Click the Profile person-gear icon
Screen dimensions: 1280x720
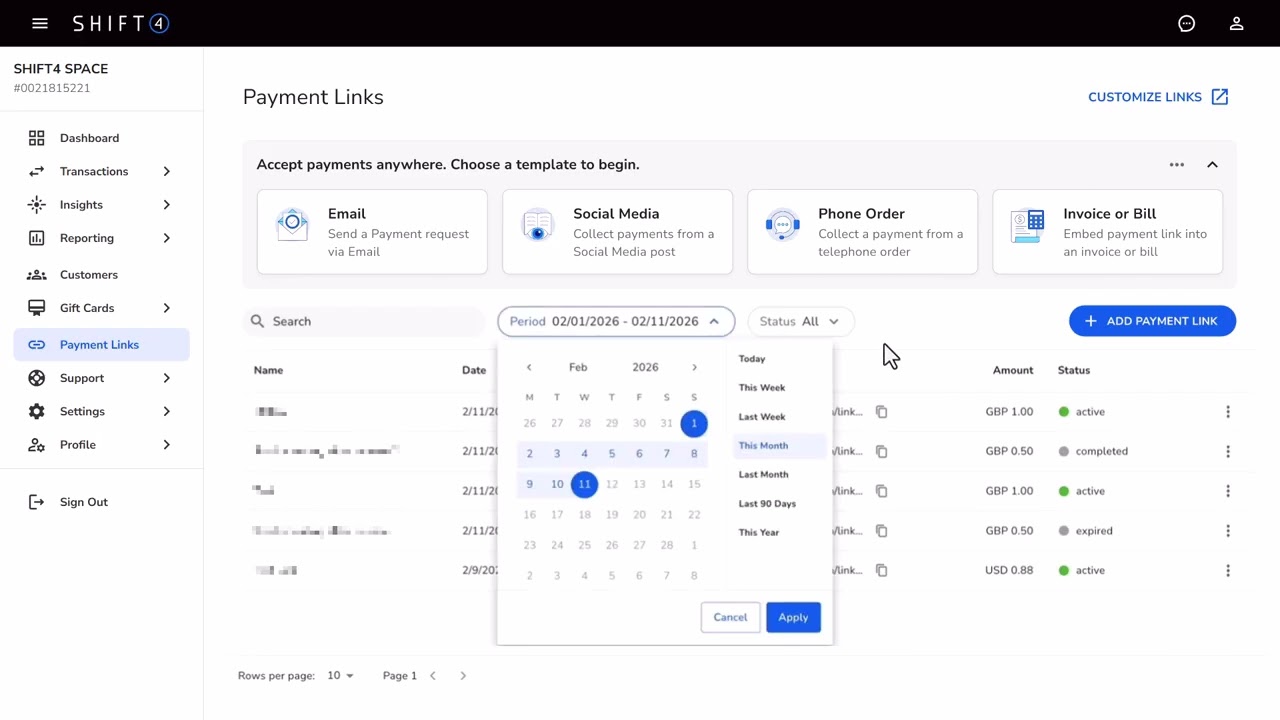(x=37, y=445)
